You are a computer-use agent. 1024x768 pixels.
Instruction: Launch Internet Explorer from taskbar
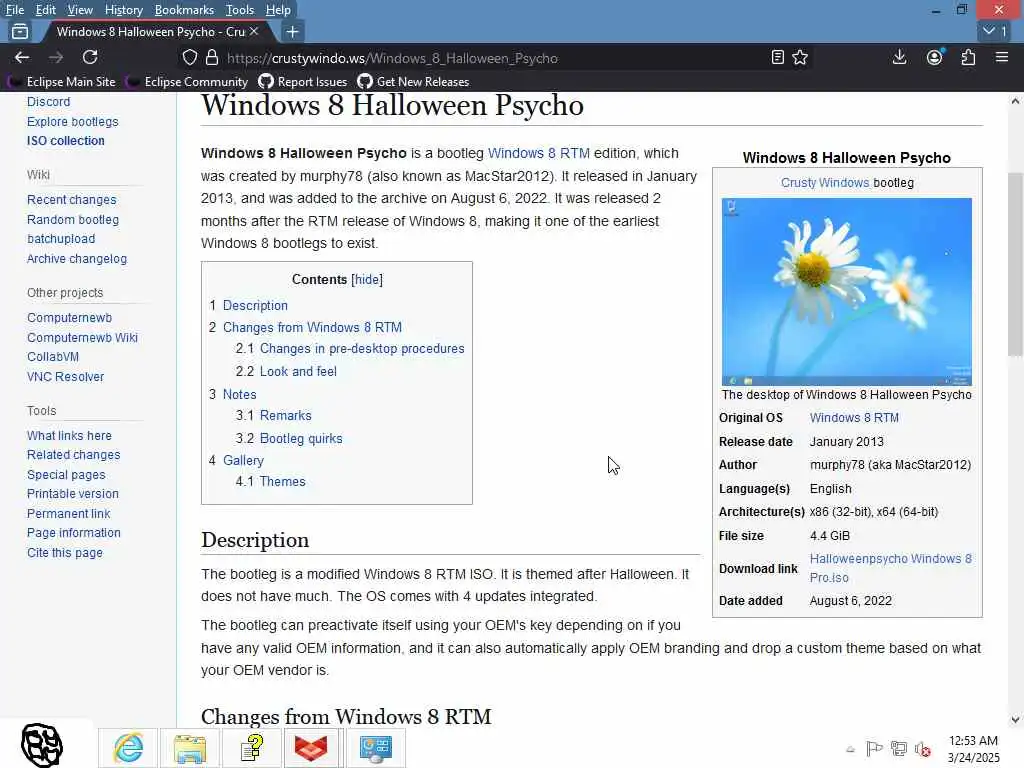tap(128, 748)
